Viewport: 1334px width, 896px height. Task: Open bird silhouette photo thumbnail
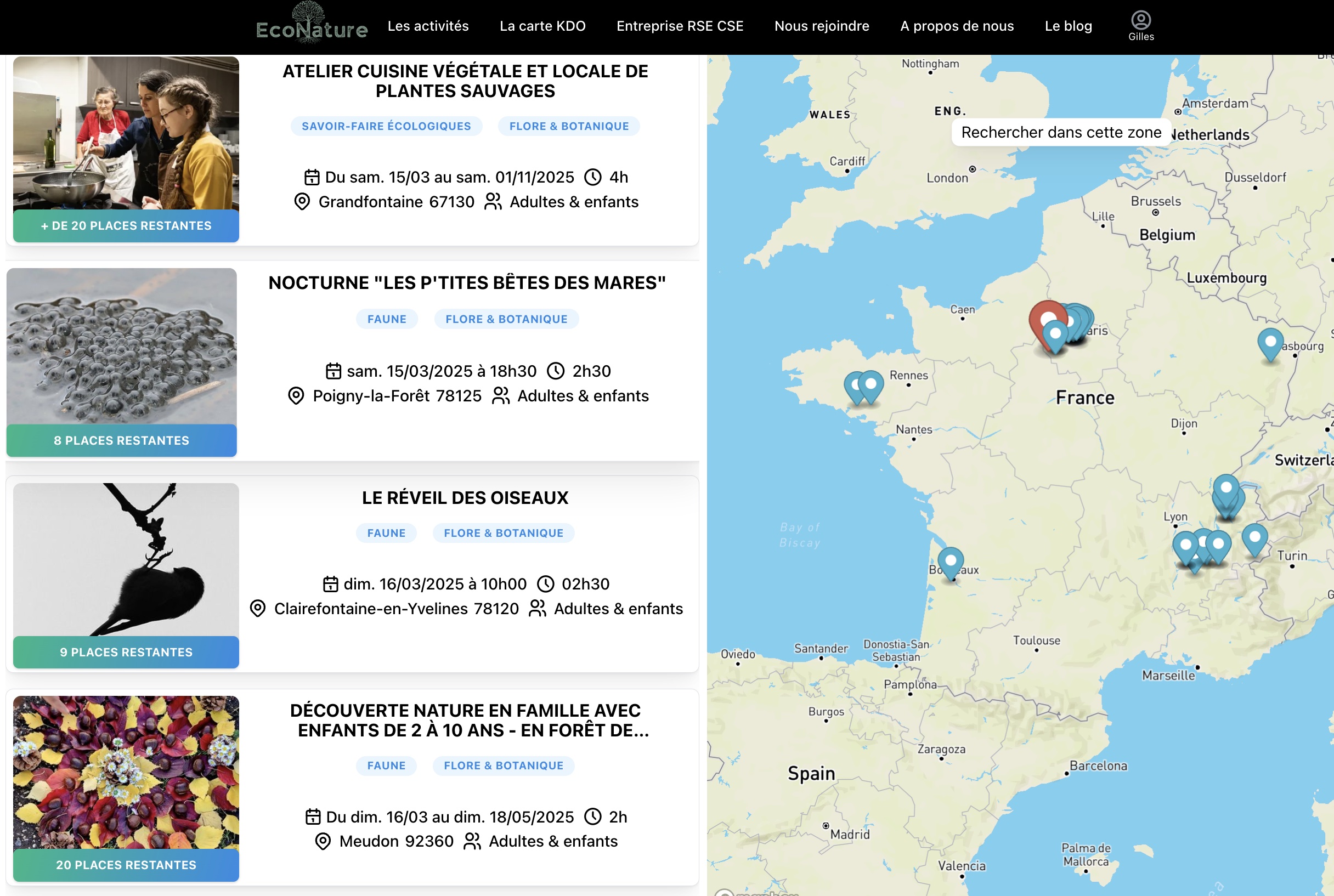click(x=126, y=560)
